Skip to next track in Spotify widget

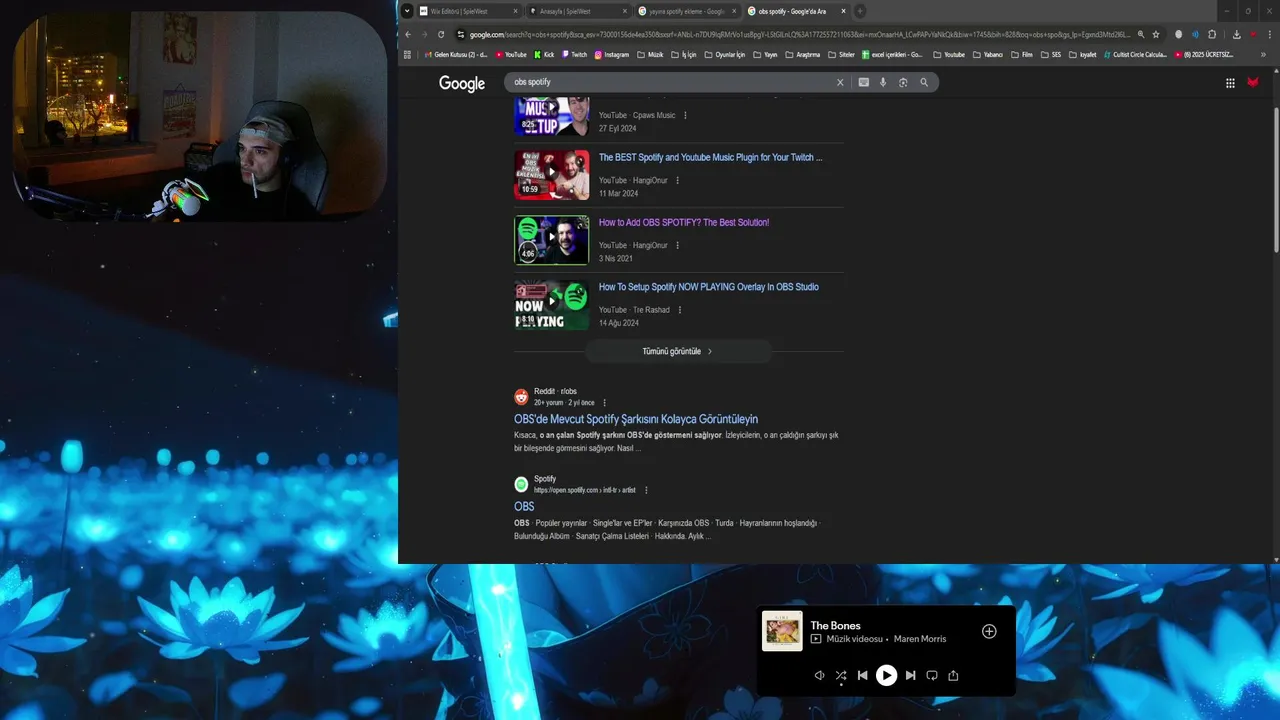pyautogui.click(x=910, y=675)
